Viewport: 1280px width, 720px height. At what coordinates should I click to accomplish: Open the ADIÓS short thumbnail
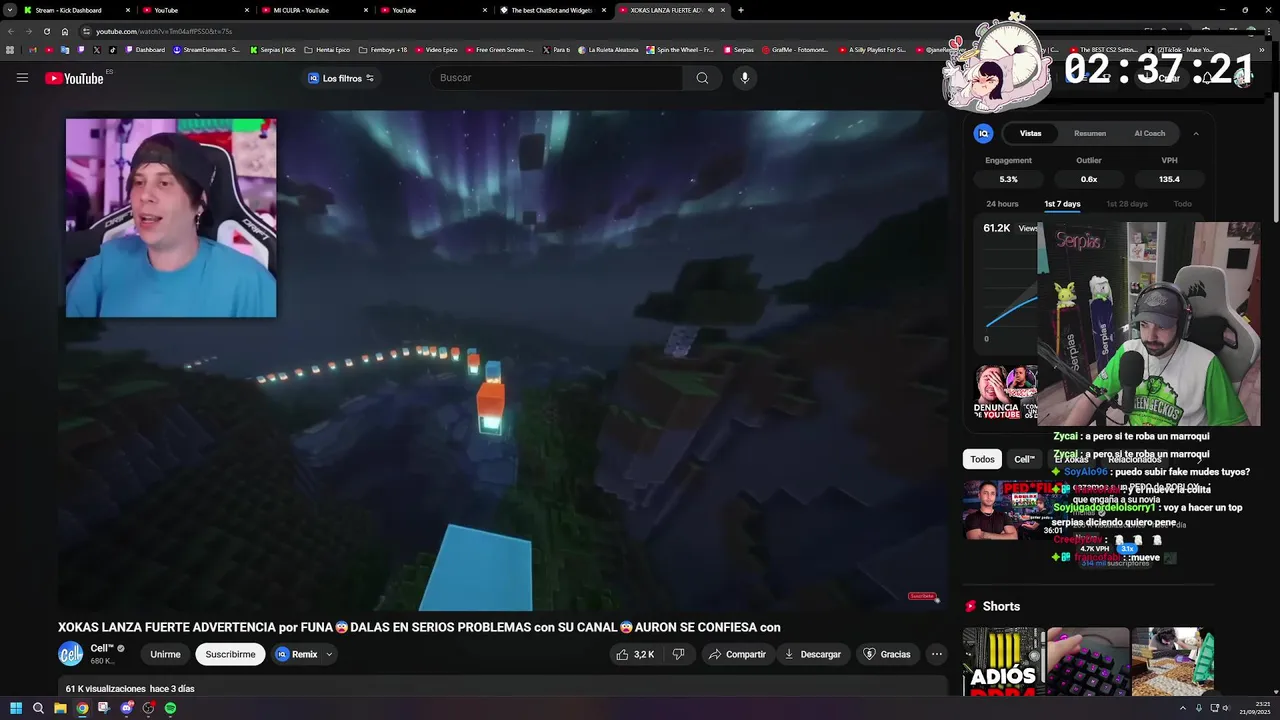click(1003, 661)
